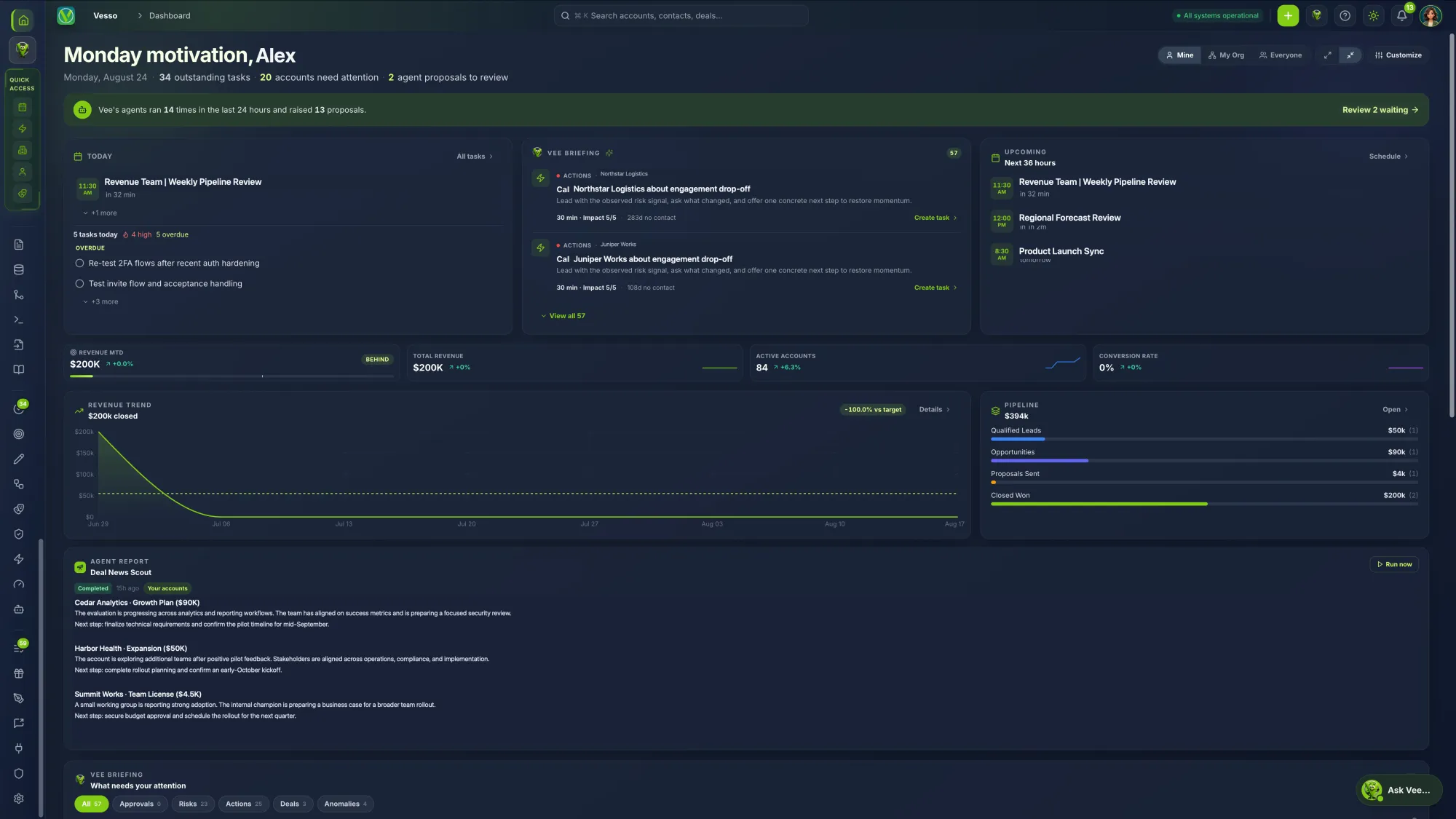This screenshot has height=819, width=1456.
Task: Click 'Run now' on Agent Report
Action: coord(1394,564)
